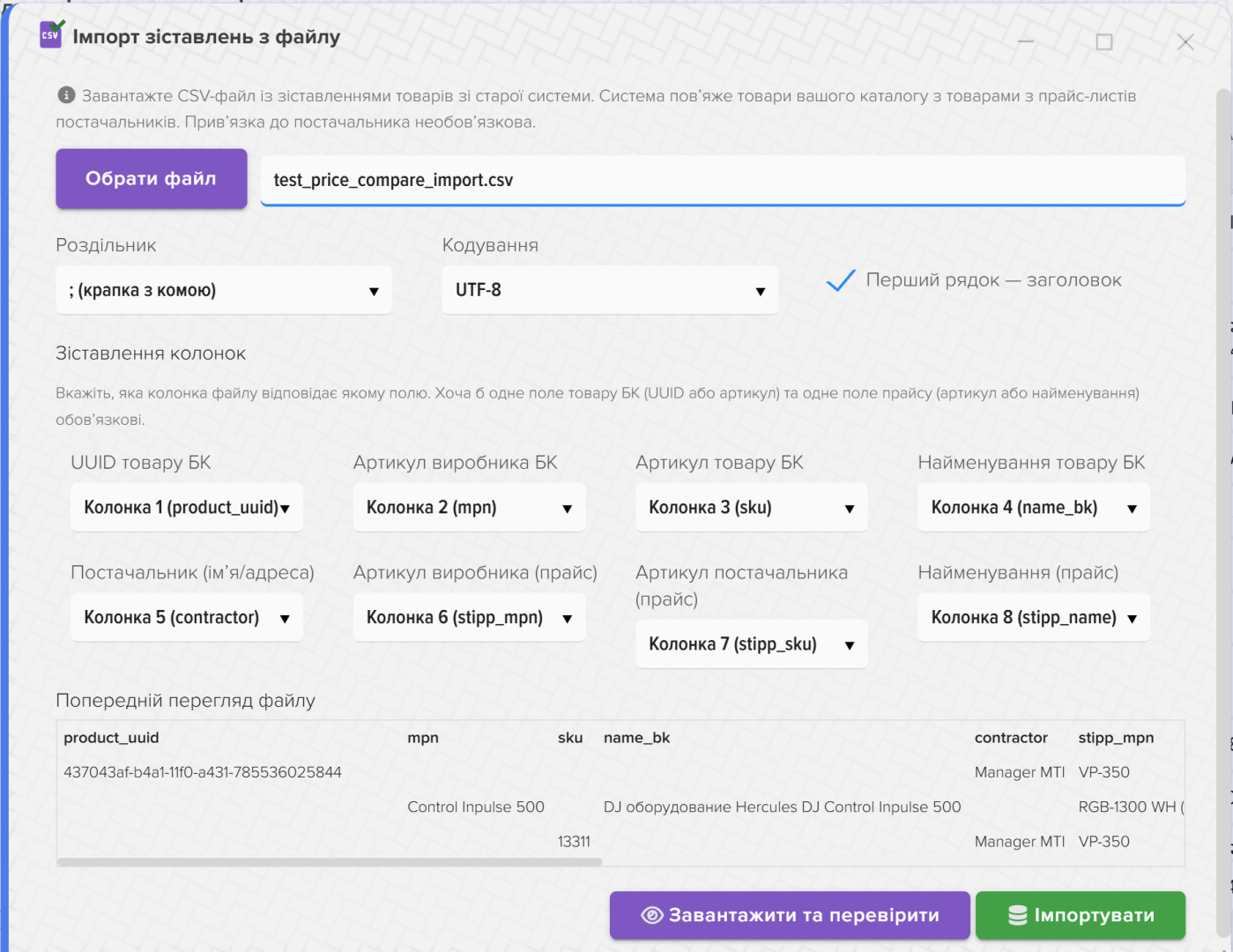Viewport: 1233px width, 952px height.
Task: Click the third row VP-350 cell
Action: pyautogui.click(x=1104, y=842)
